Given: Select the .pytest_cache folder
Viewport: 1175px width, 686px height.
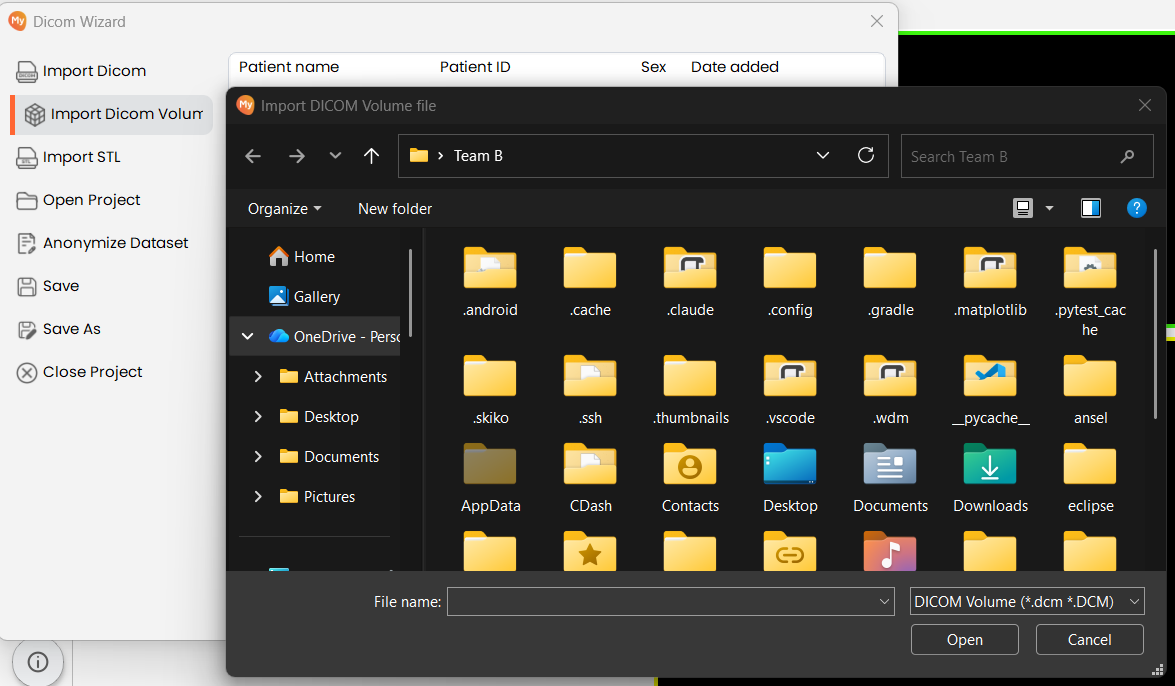Looking at the screenshot, I should tap(1090, 292).
